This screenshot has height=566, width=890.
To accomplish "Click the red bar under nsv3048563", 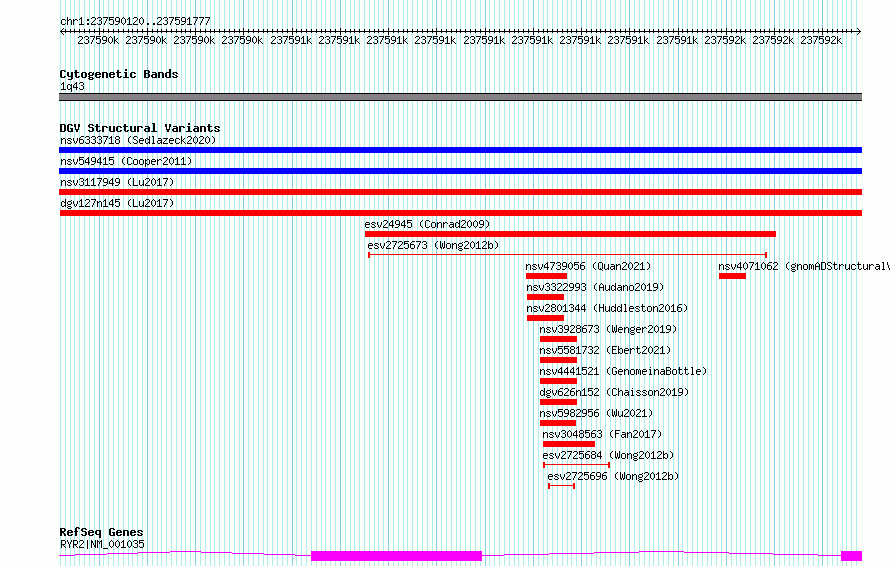I will tap(569, 444).
